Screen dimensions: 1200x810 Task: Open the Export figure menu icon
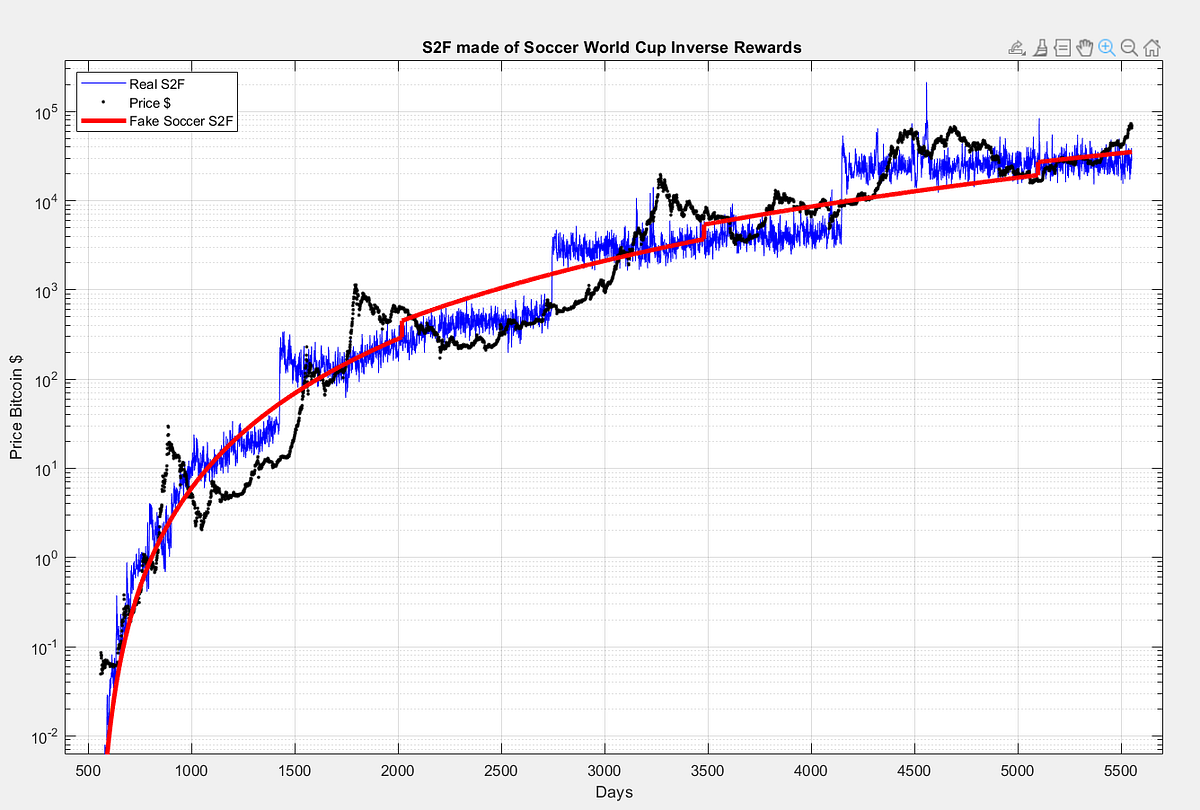click(x=1017, y=47)
